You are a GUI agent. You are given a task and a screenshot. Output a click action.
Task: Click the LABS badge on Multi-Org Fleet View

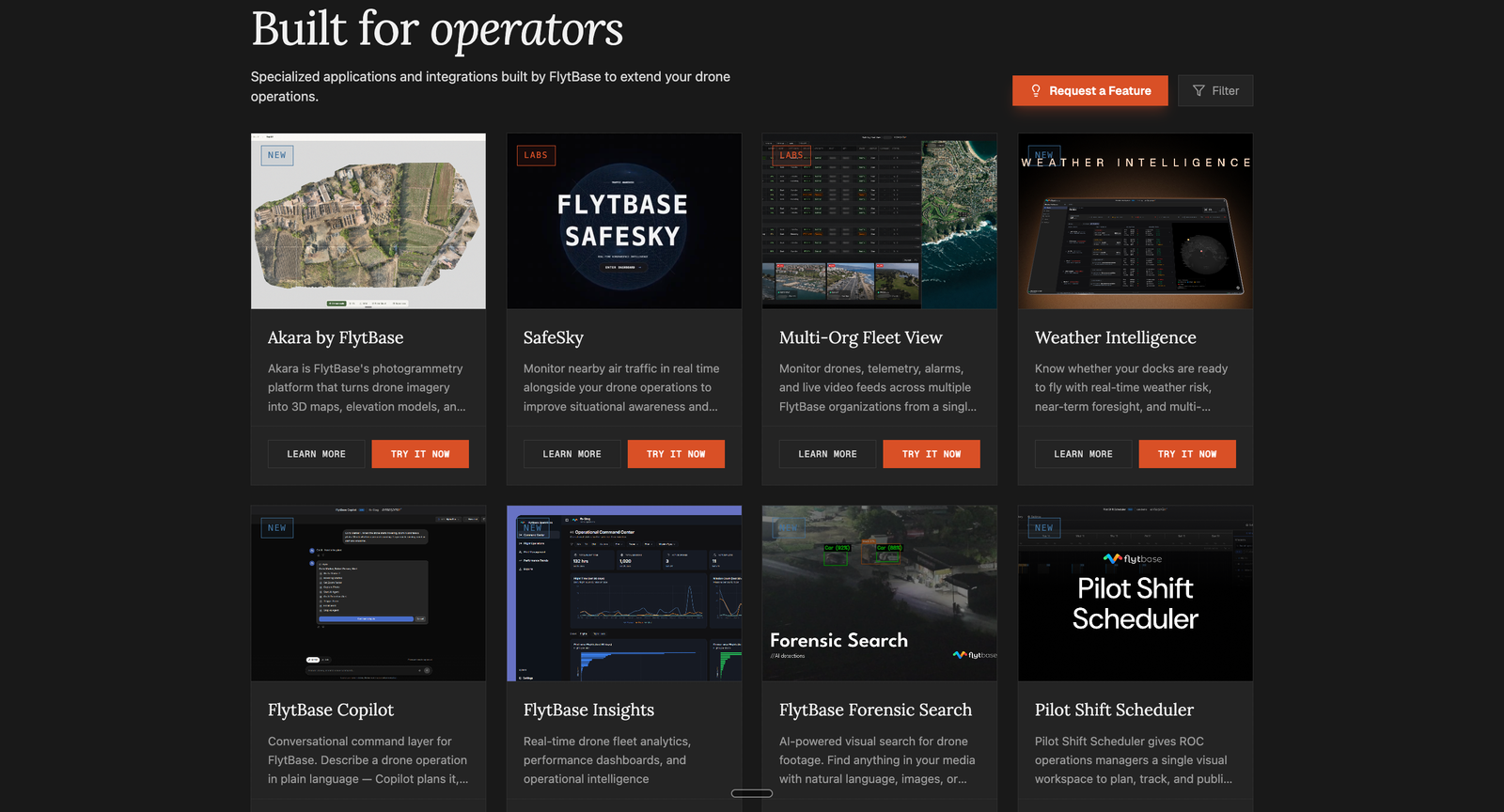tap(791, 155)
